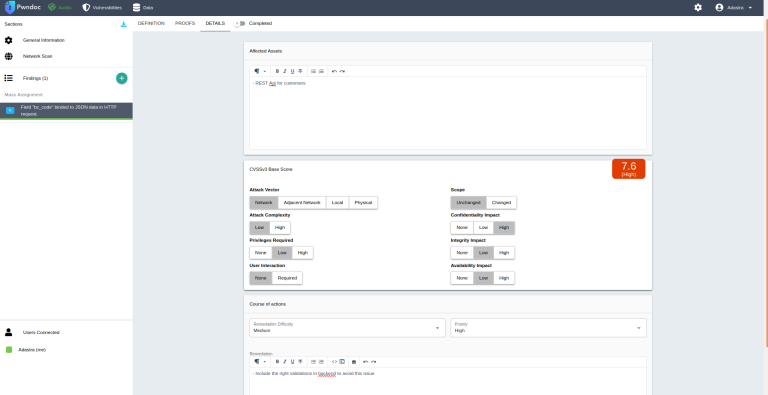The width and height of the screenshot is (768, 395).
Task: Select the bc_code mass assignment finding
Action: pos(66,111)
